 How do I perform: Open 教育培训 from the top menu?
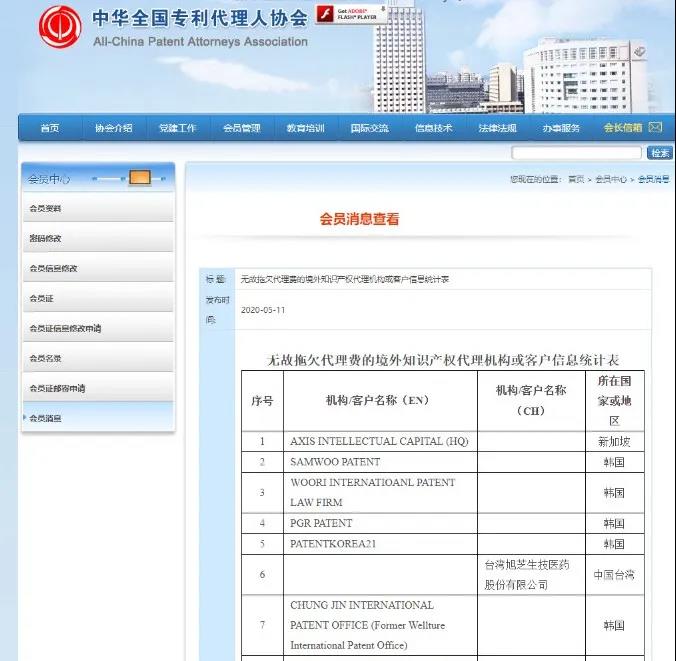tap(306, 128)
